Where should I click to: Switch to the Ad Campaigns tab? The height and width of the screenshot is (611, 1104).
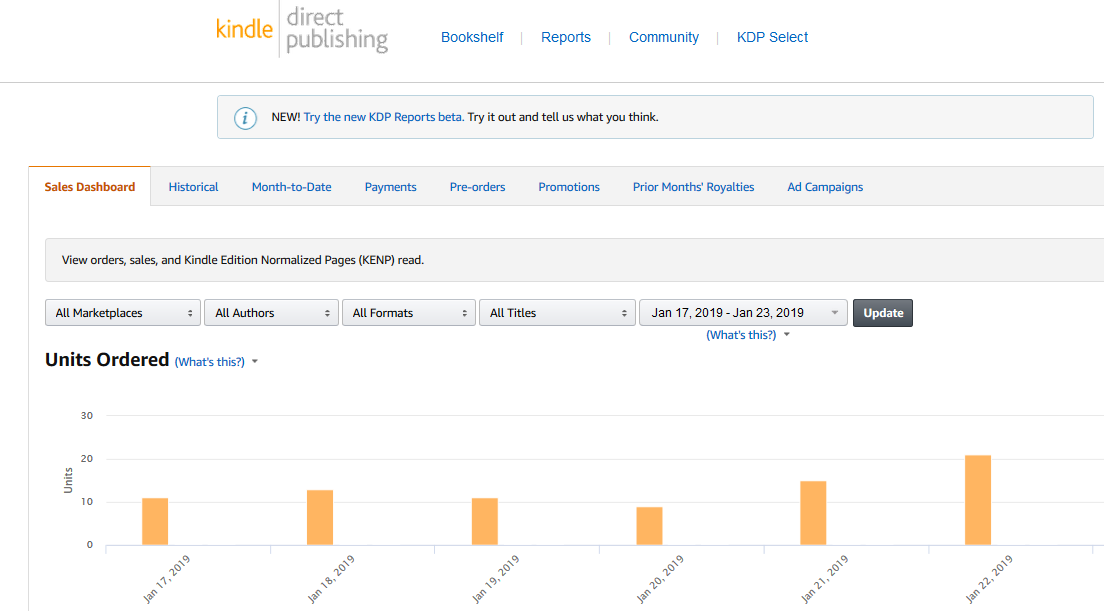pos(824,187)
